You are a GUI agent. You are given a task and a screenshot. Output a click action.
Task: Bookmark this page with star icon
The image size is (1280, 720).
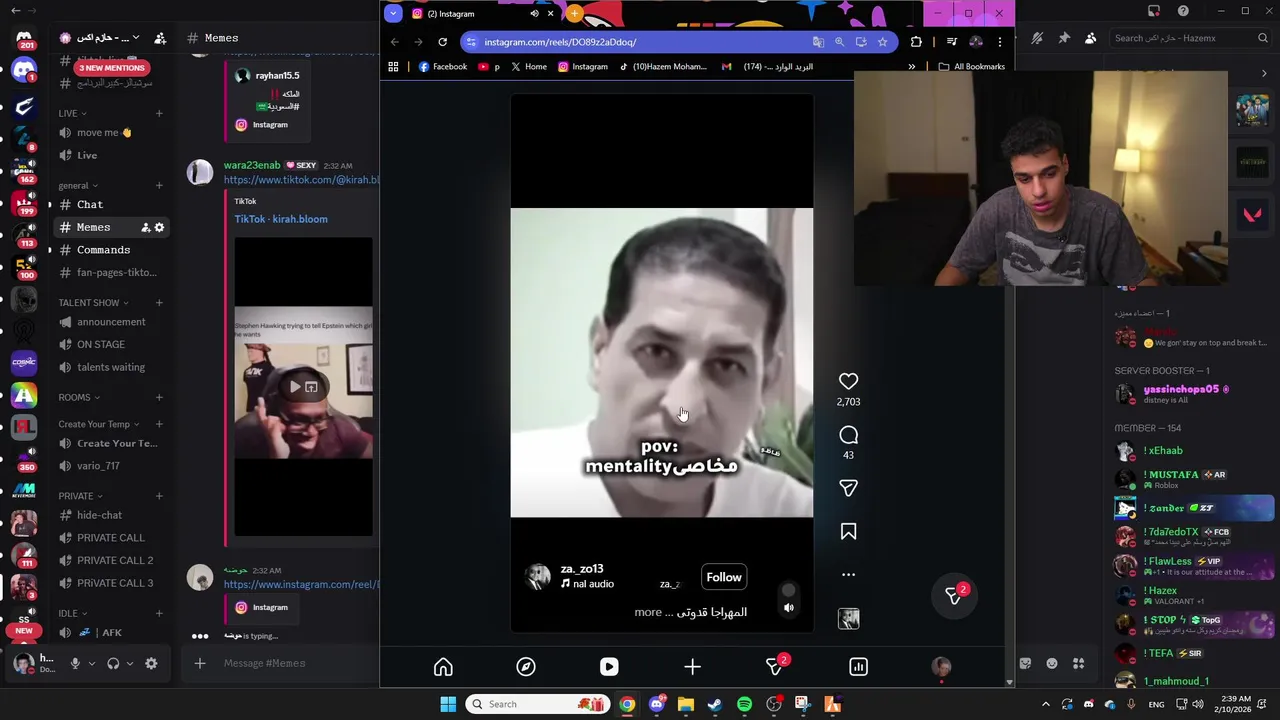882,42
